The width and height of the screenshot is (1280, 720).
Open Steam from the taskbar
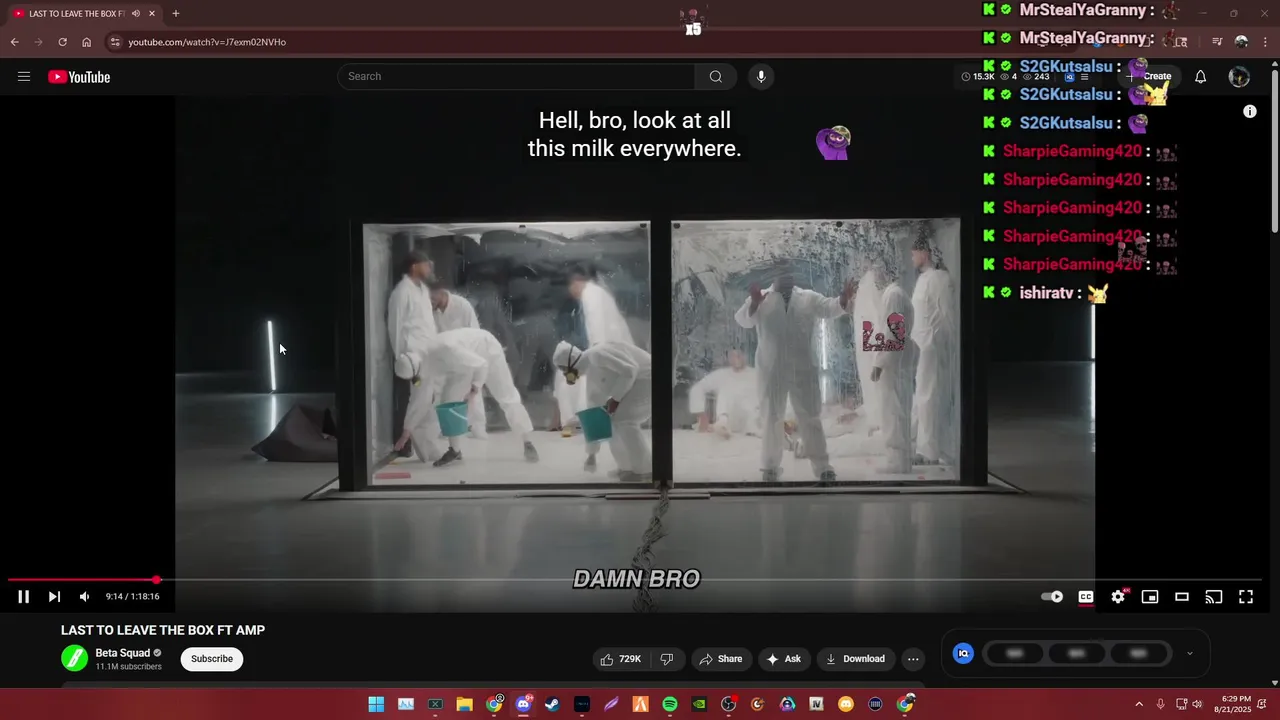552,704
